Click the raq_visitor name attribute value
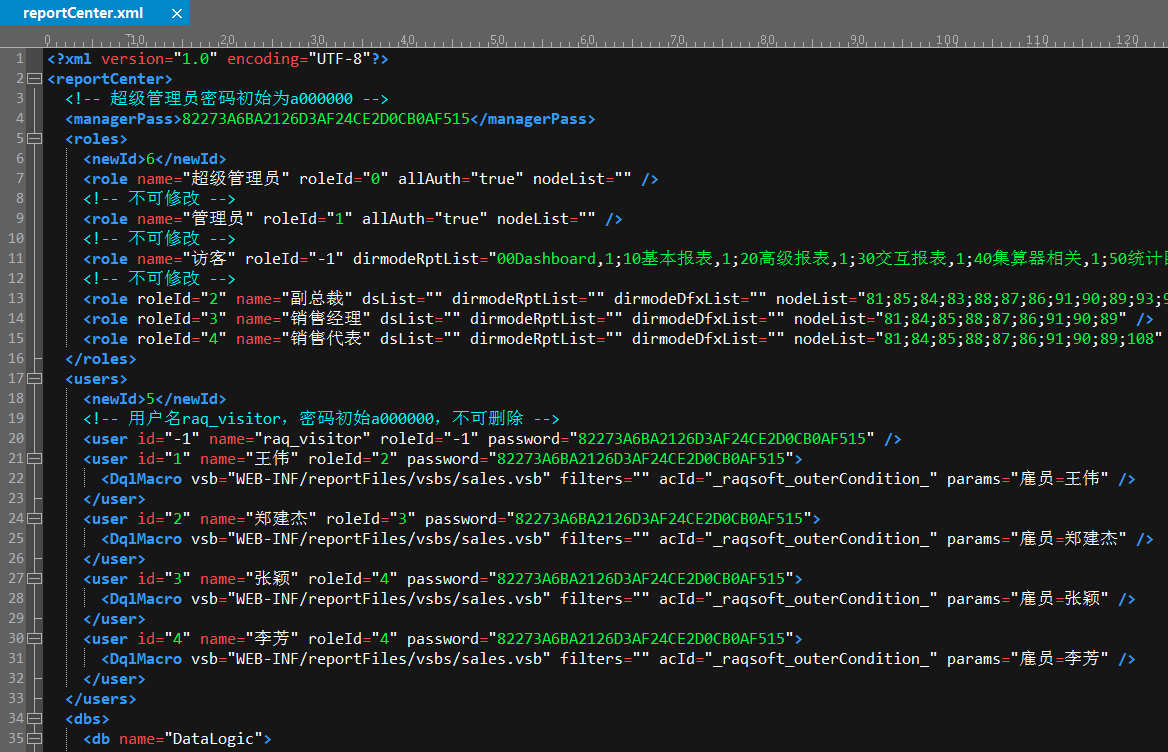This screenshot has width=1168, height=752. point(316,439)
